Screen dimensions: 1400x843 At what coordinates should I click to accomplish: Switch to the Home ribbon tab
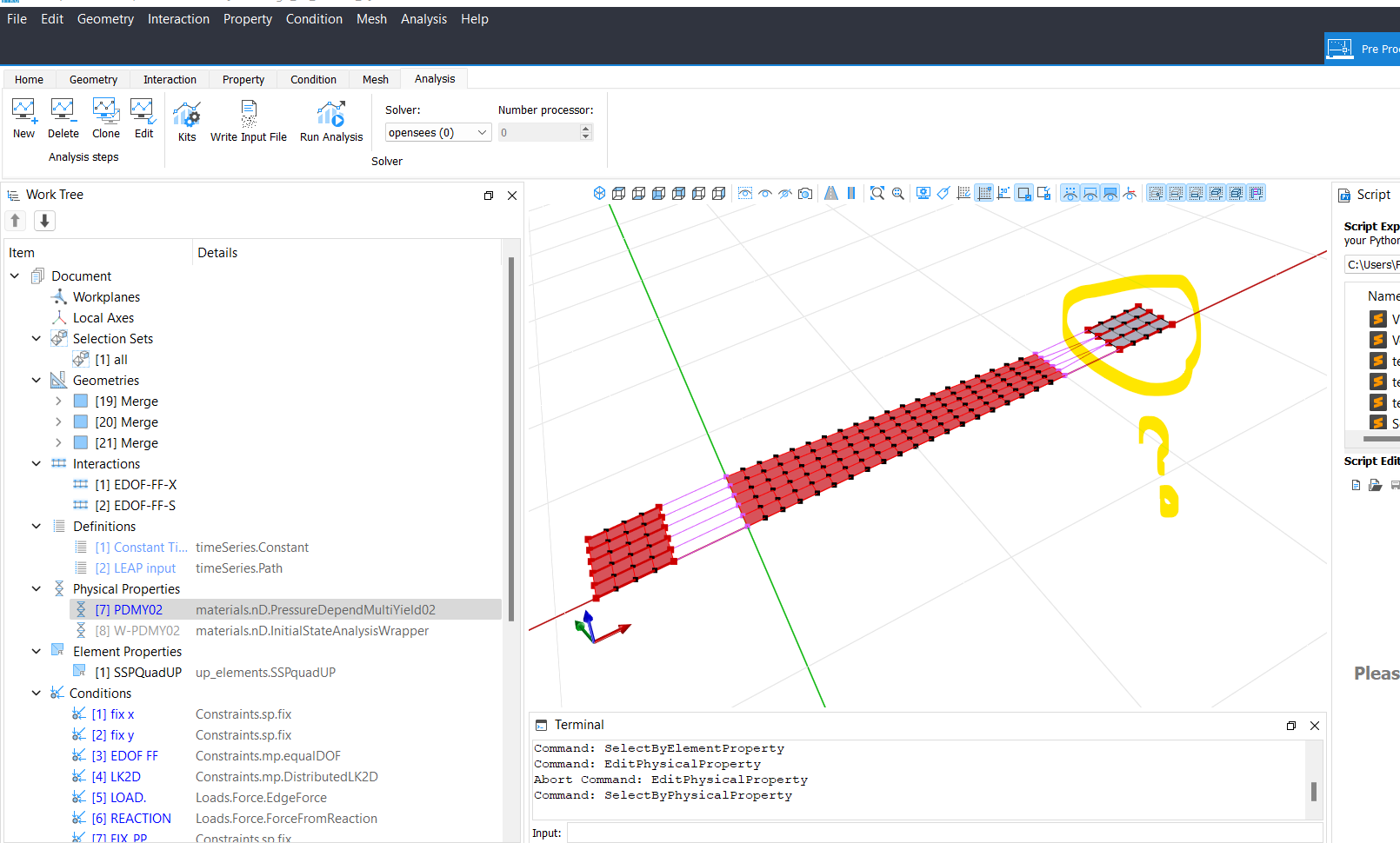pyautogui.click(x=29, y=79)
